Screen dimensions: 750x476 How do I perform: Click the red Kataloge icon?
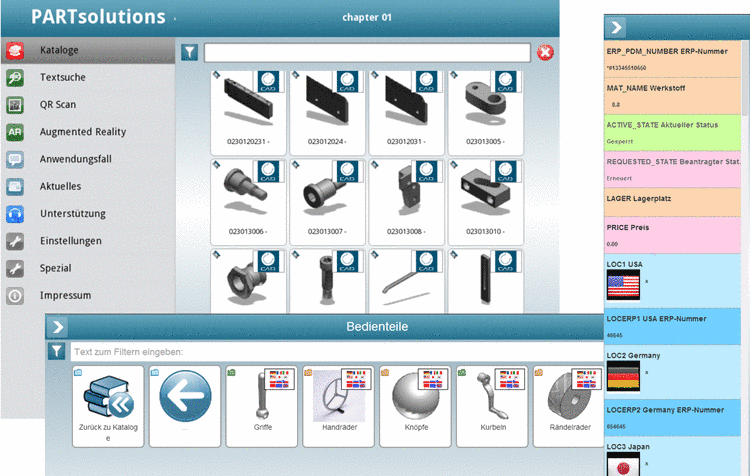pos(15,50)
